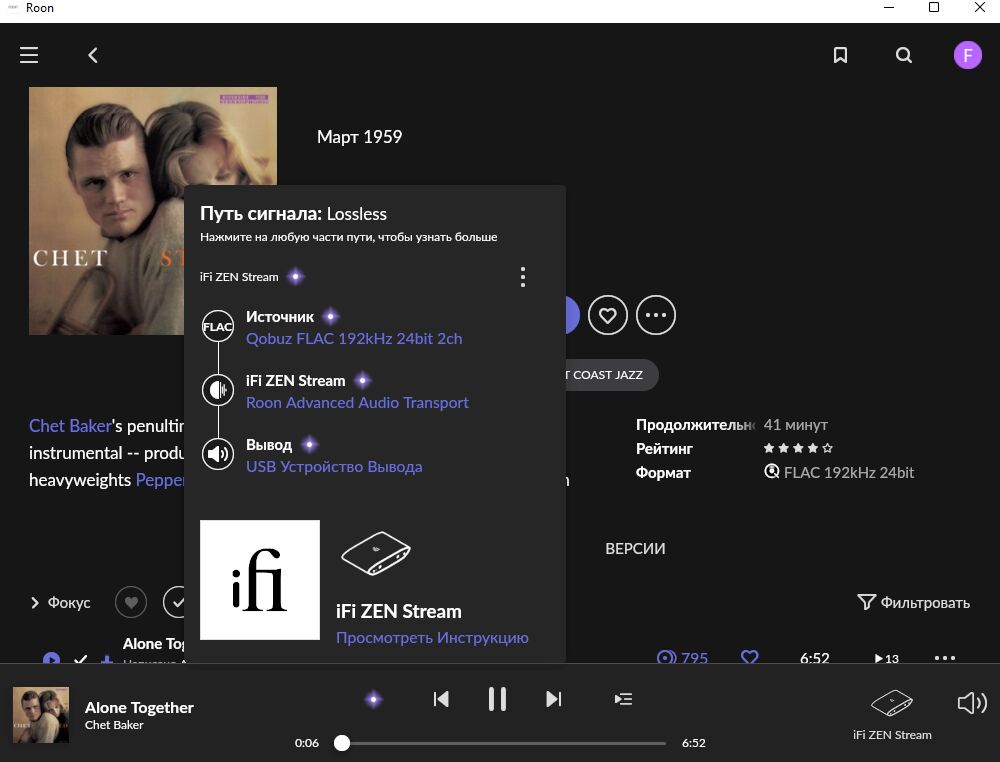The image size is (1000, 762).
Task: Click Alone Together title in playback bar
Action: tap(139, 708)
